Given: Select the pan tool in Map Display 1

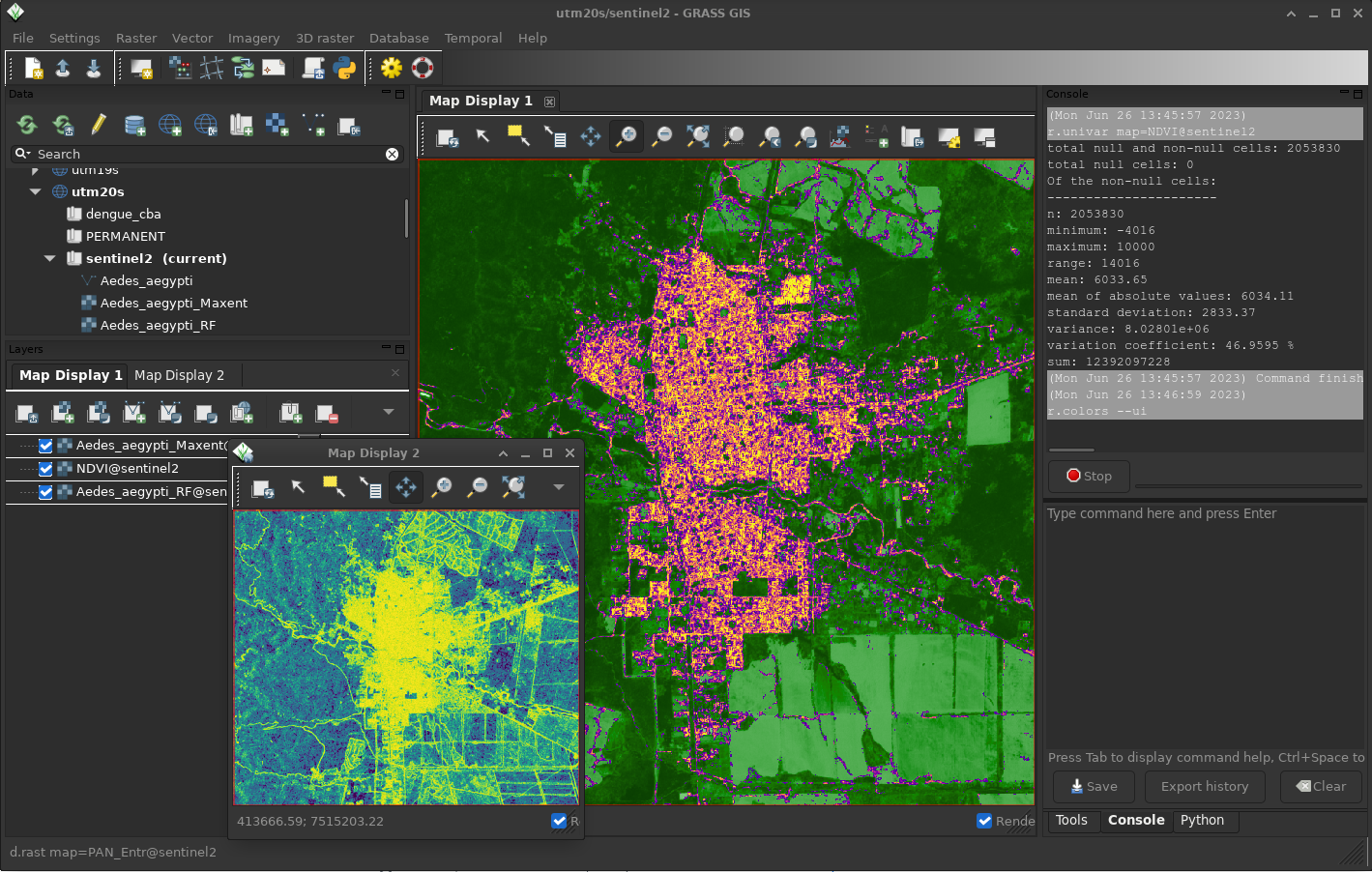Looking at the screenshot, I should tap(591, 137).
